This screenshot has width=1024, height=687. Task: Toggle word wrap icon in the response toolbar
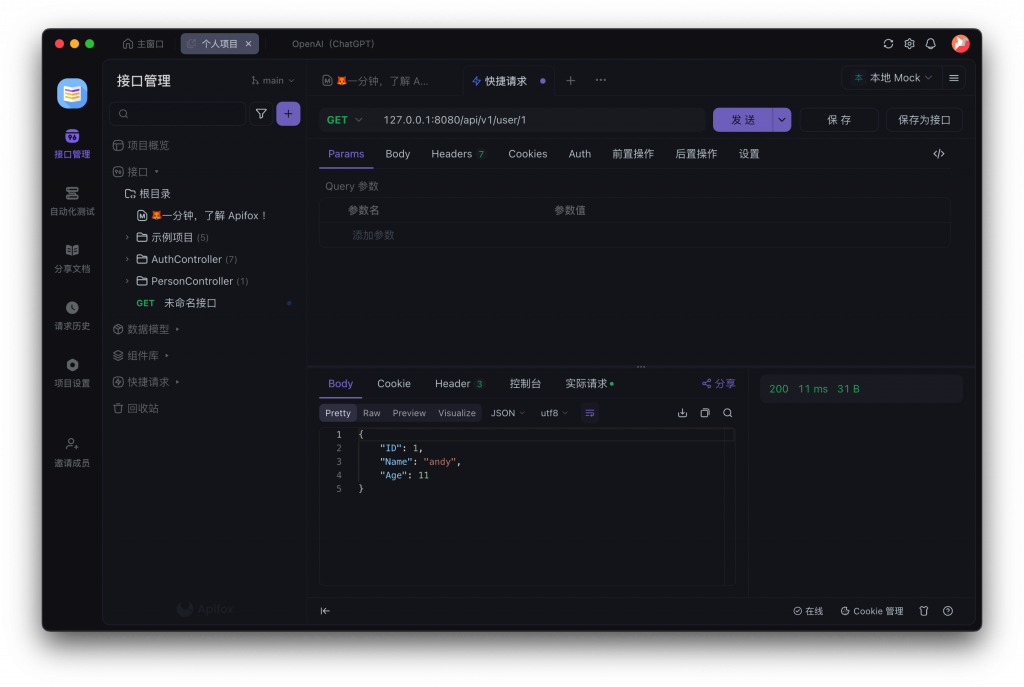pyautogui.click(x=590, y=413)
